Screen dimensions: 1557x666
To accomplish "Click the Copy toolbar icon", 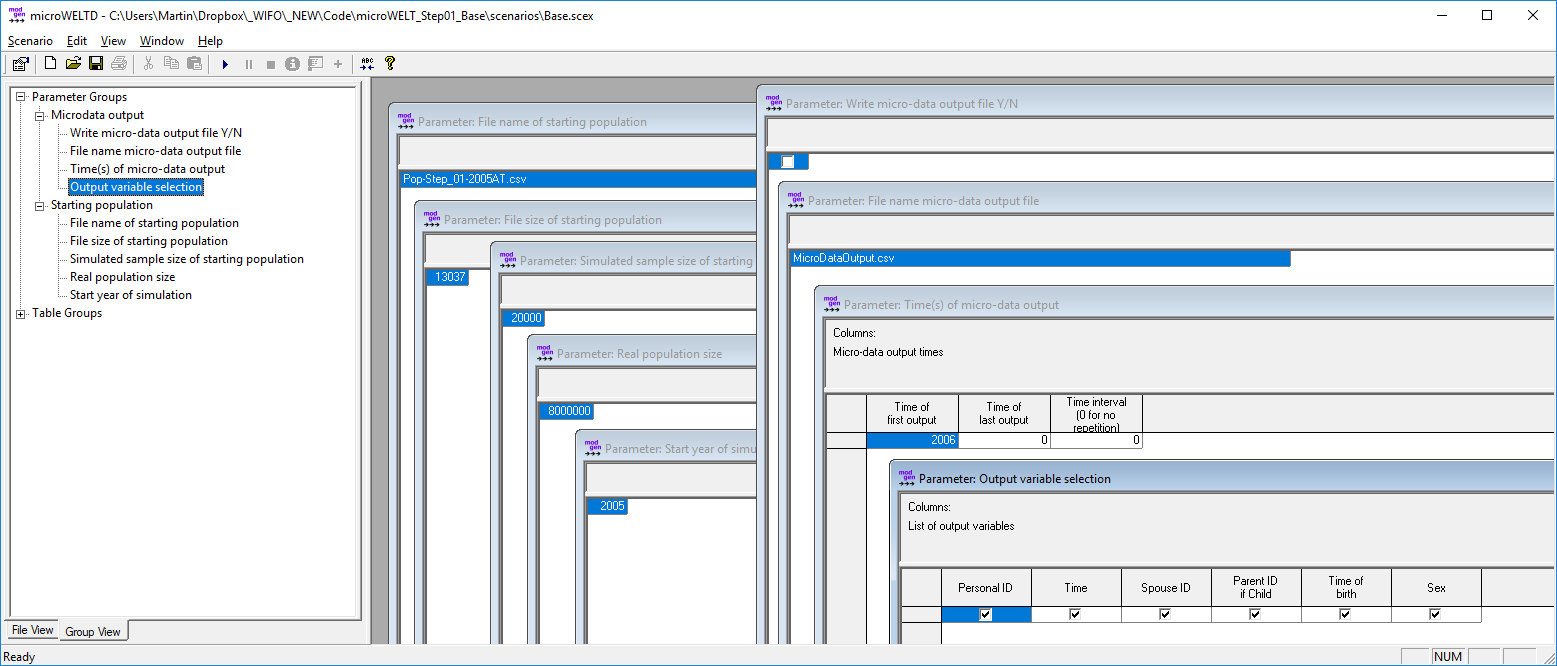I will [171, 64].
